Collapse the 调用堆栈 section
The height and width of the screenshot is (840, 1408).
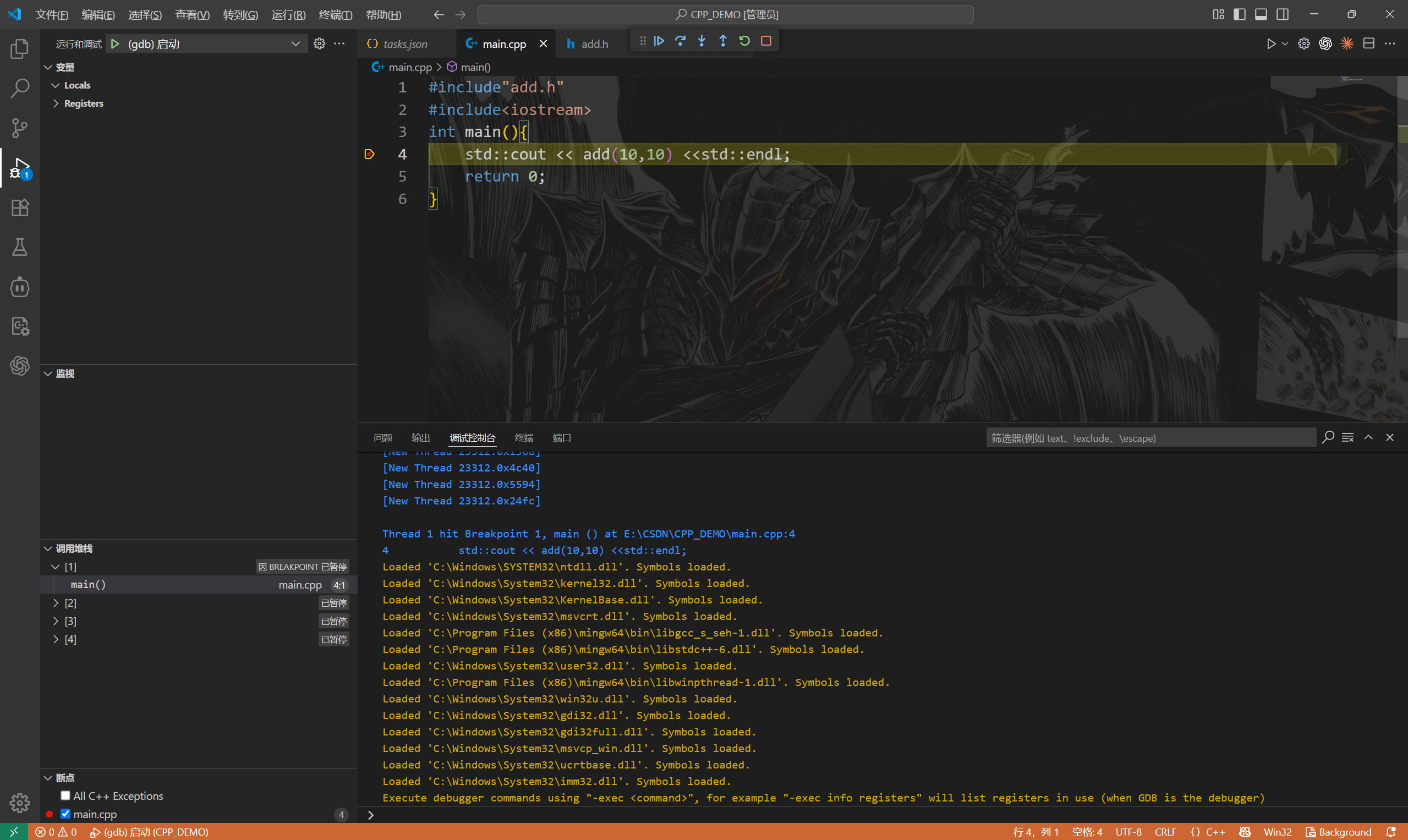click(x=48, y=548)
